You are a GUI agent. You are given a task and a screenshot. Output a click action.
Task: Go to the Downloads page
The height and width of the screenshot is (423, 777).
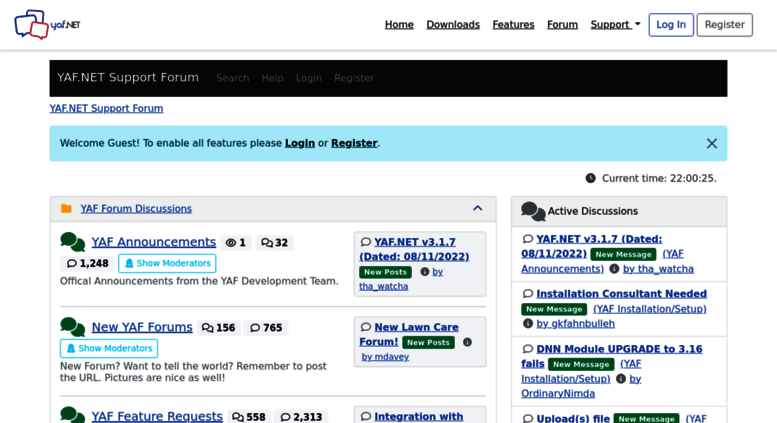click(x=453, y=25)
